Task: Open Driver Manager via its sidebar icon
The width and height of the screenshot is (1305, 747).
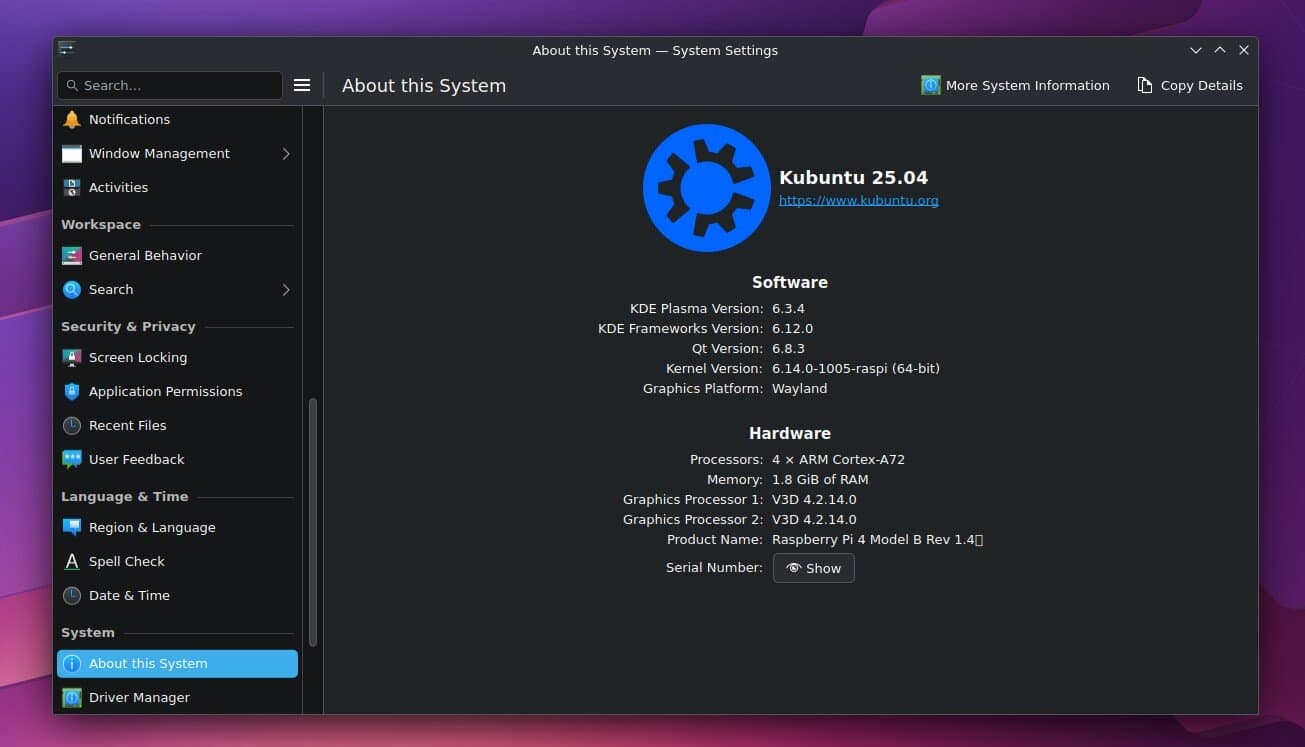Action: pos(71,697)
